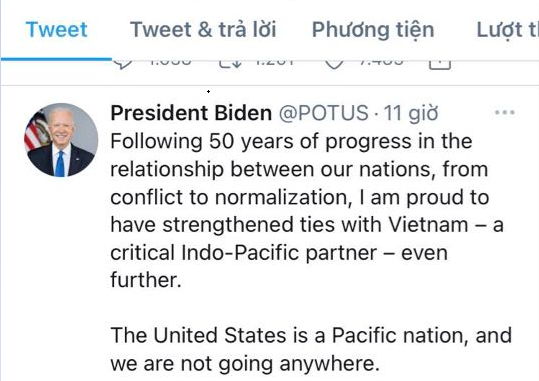Click the President Biden display name

coord(191,113)
